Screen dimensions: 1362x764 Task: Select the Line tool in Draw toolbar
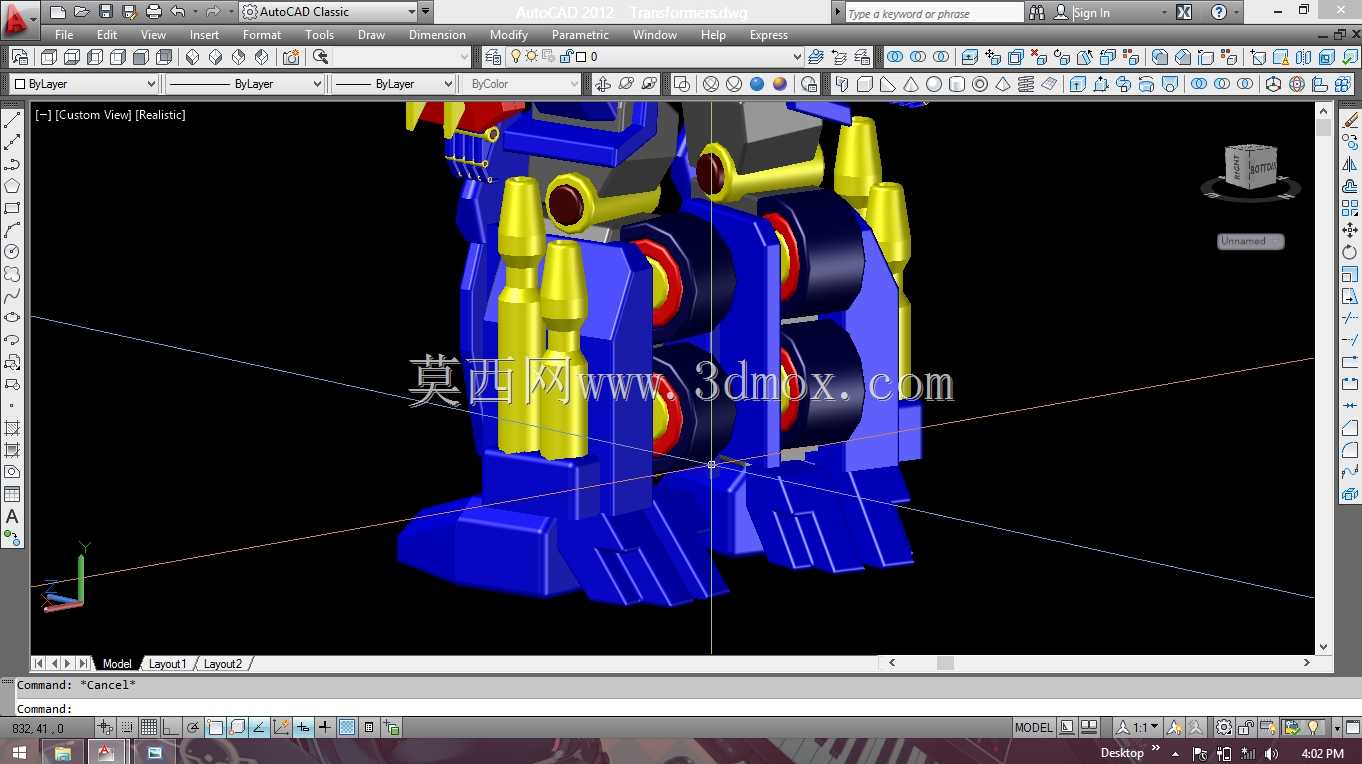pos(12,120)
